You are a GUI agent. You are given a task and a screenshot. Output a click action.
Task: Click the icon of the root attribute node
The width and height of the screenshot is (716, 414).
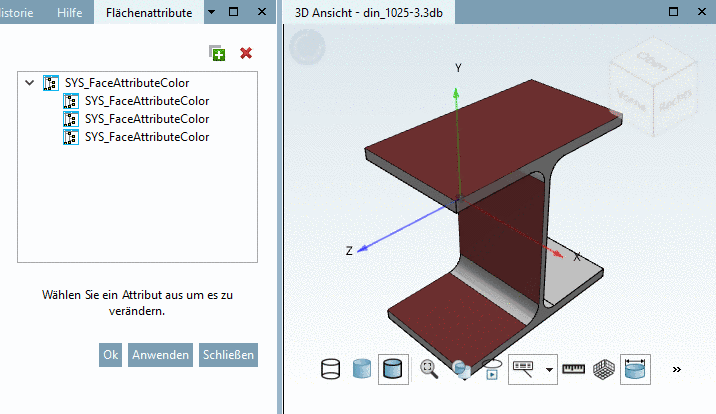51,83
